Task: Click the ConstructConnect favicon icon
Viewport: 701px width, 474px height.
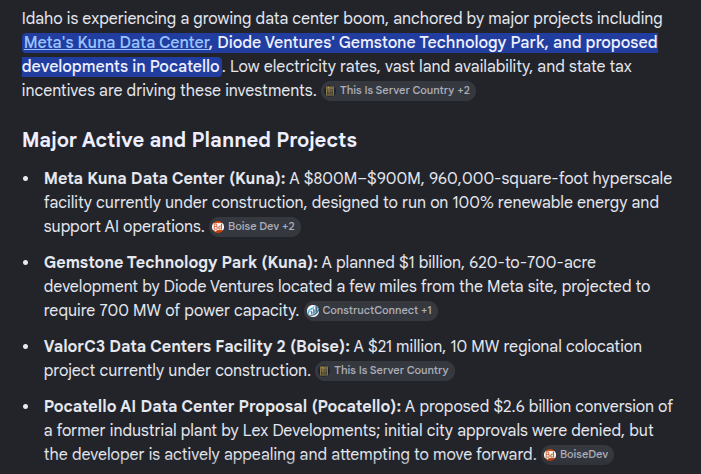Action: pos(313,311)
